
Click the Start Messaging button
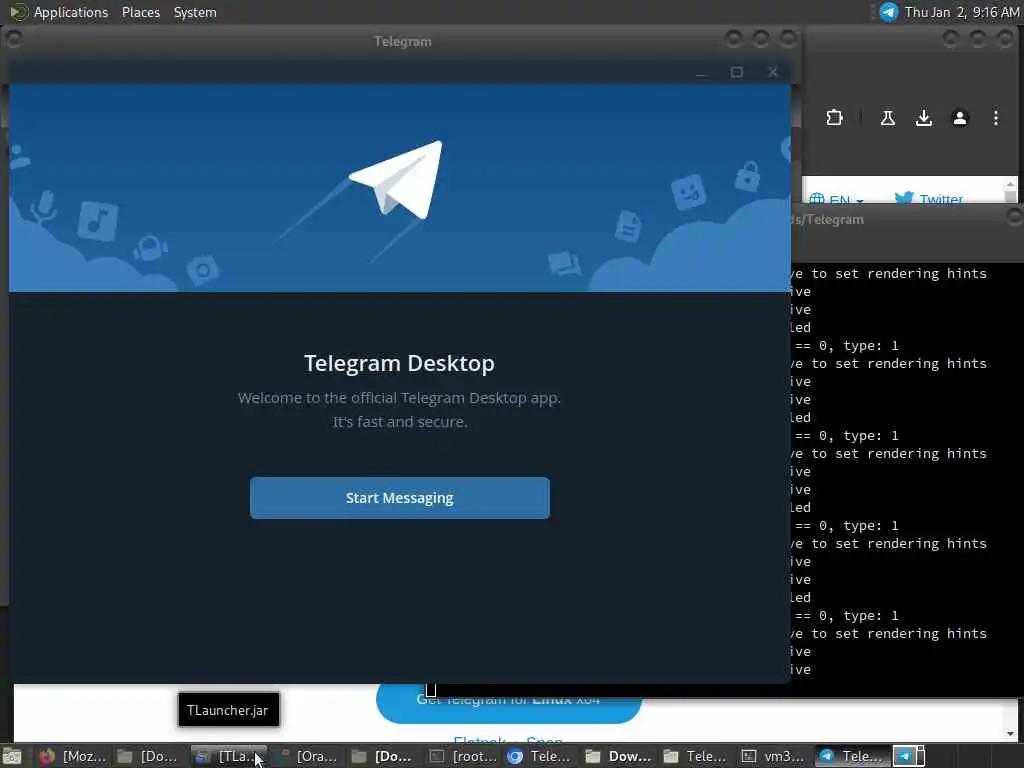pyautogui.click(x=399, y=498)
